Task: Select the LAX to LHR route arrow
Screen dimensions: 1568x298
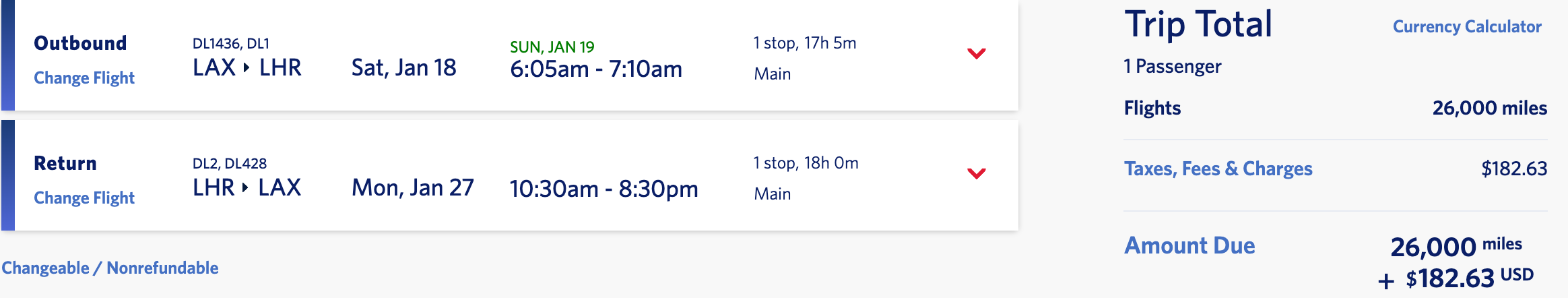Action: [247, 67]
